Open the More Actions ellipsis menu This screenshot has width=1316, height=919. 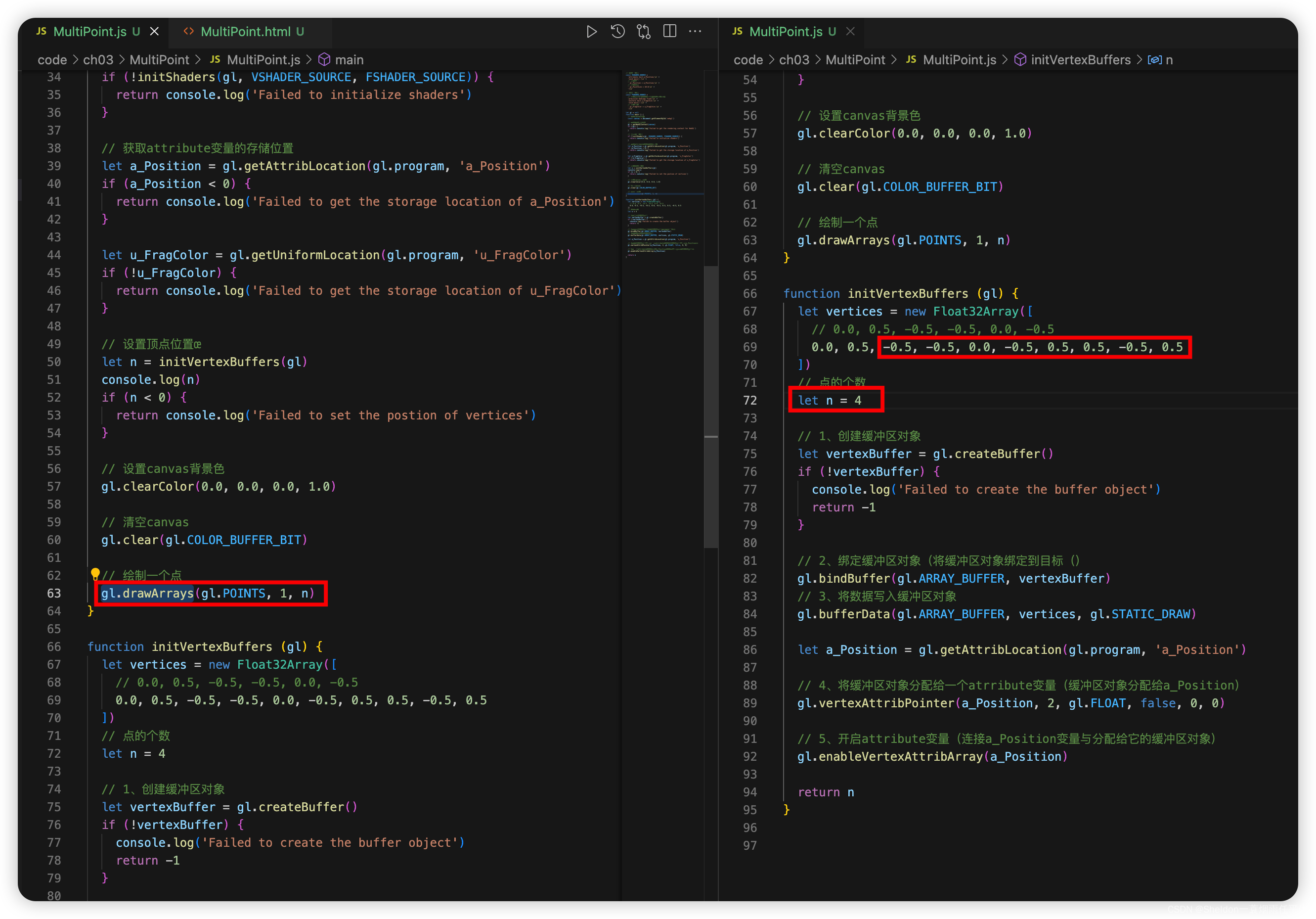coord(695,32)
